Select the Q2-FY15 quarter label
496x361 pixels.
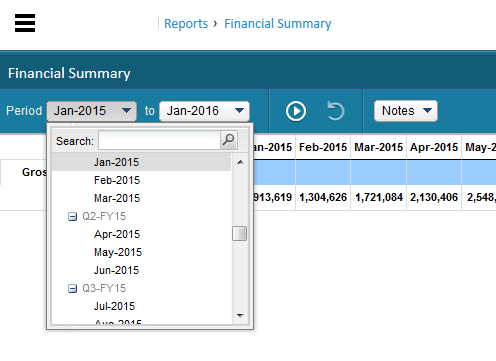click(104, 216)
